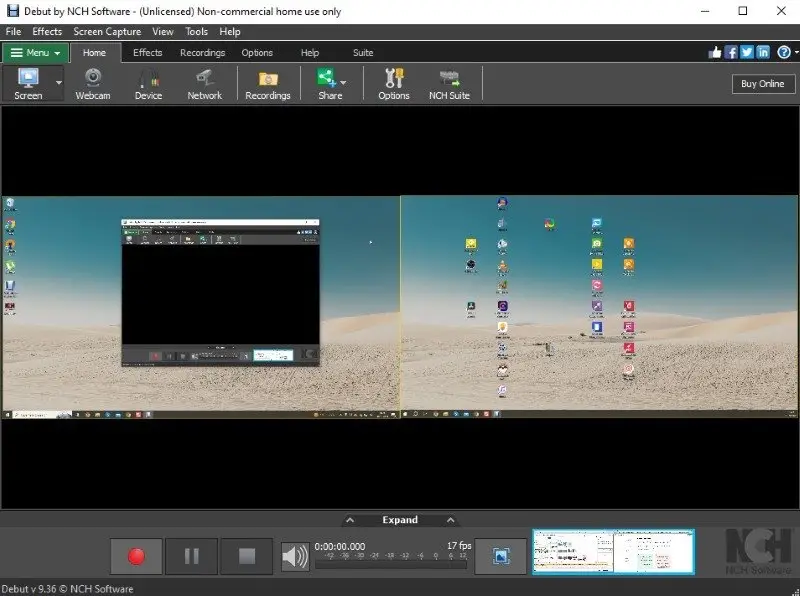
Task: Open the Tools menu
Action: pos(196,31)
